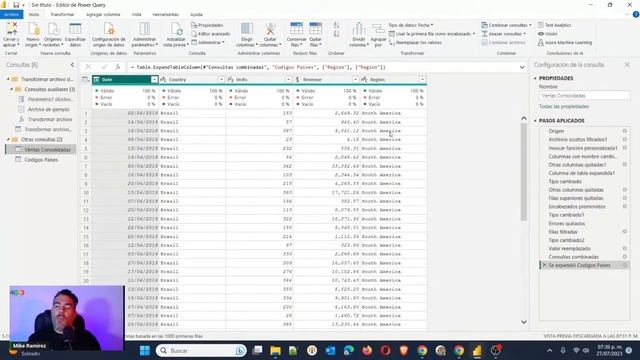
Task: Open Anexar consultas dropdown
Action: 504,34
